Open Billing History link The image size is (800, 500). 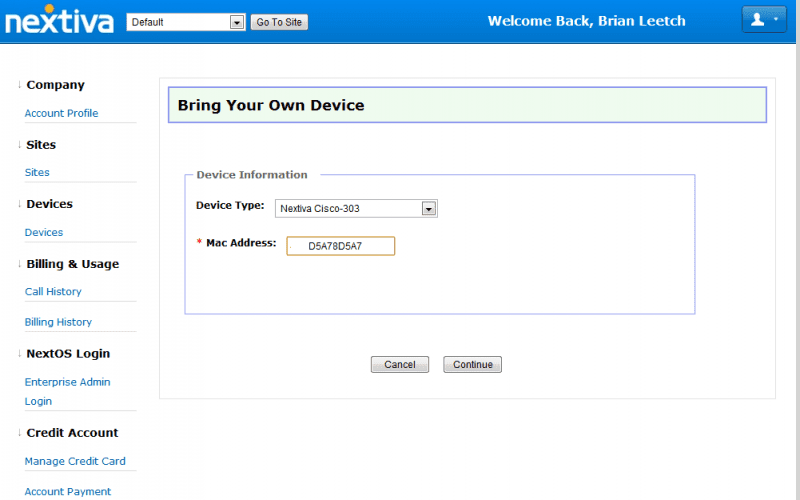[x=58, y=322]
